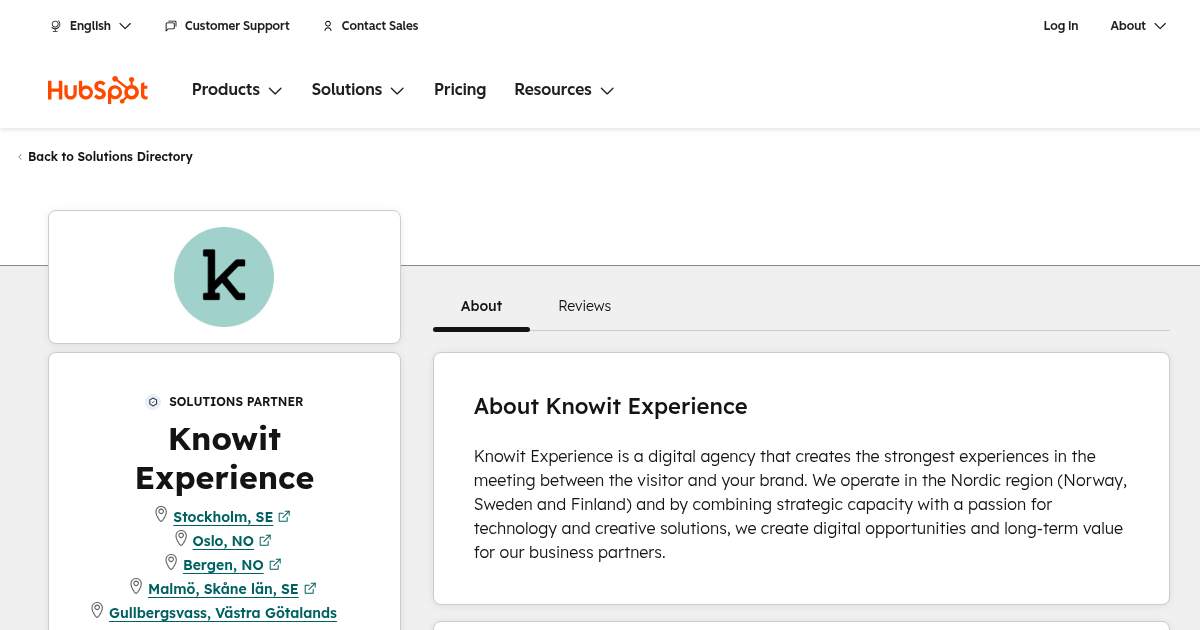Click the Knowit Experience logo circle
This screenshot has width=1200, height=630.
[x=224, y=277]
